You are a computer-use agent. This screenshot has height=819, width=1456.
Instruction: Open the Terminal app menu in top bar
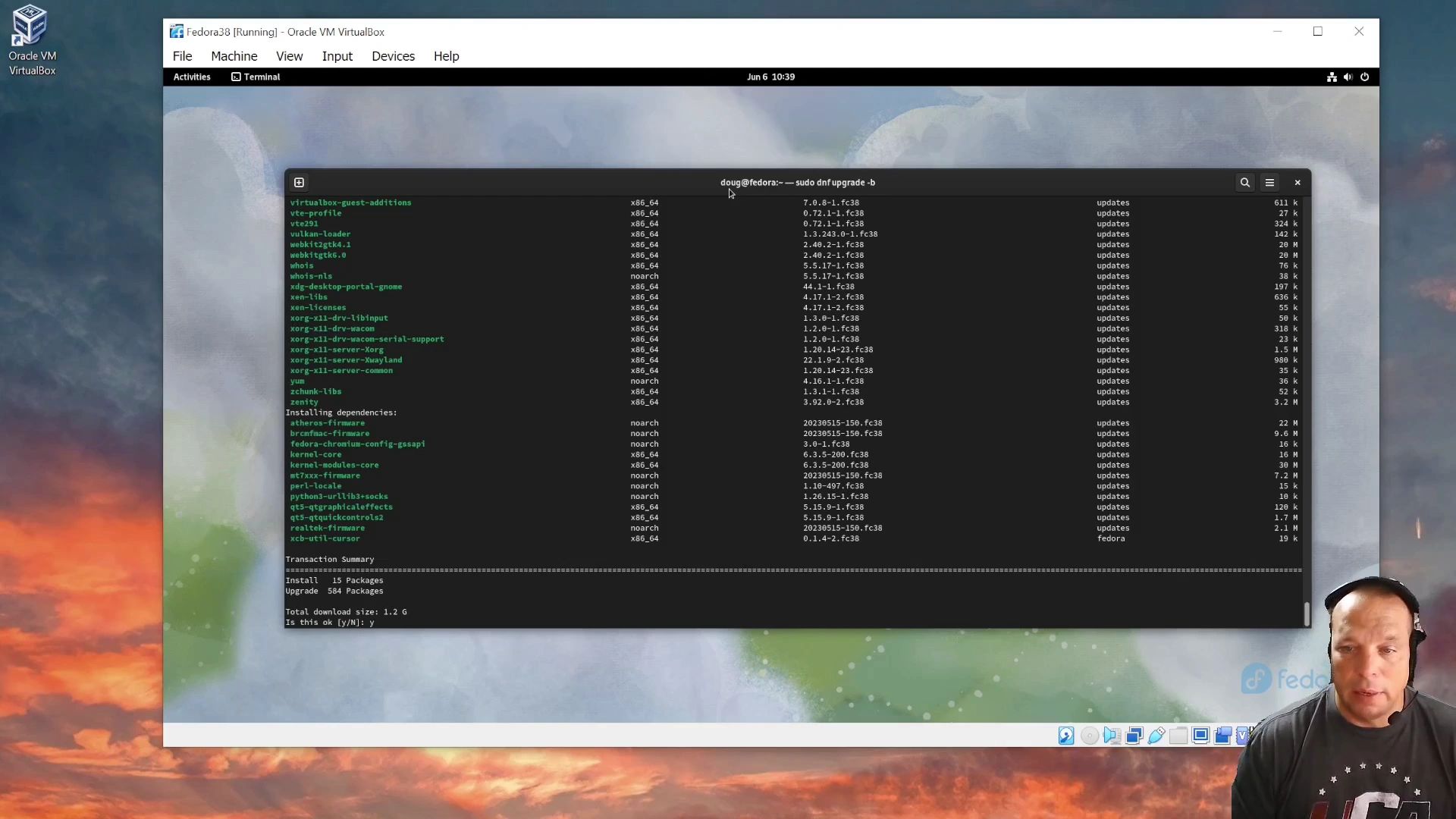tap(256, 77)
